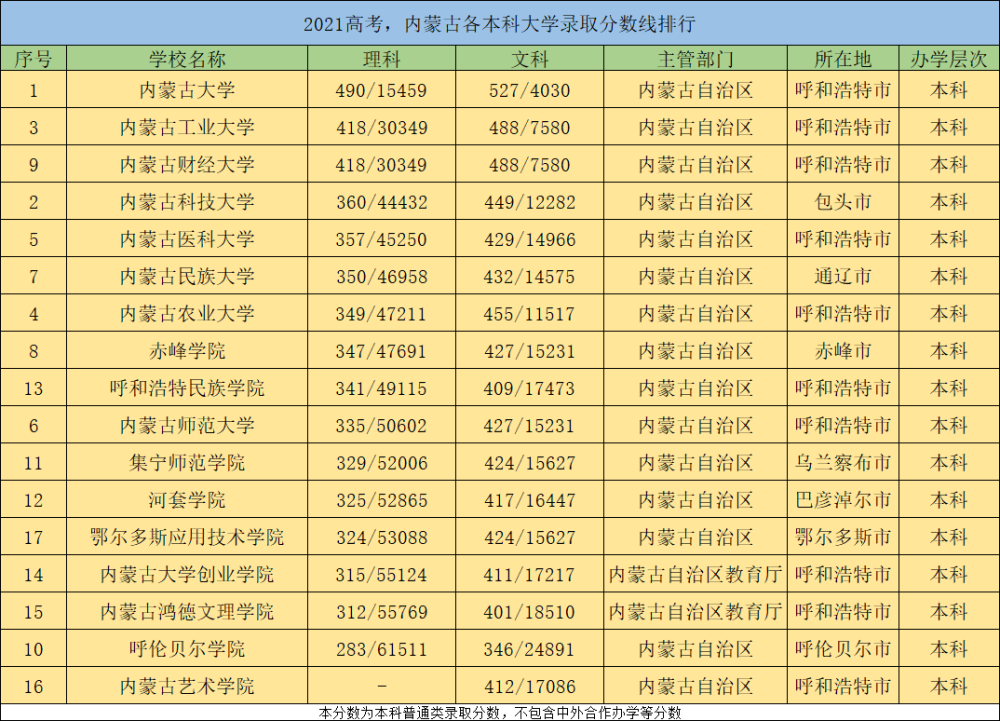Click the liberal arts score '429/14966'
Image resolution: width=1000 pixels, height=721 pixels.
529,240
